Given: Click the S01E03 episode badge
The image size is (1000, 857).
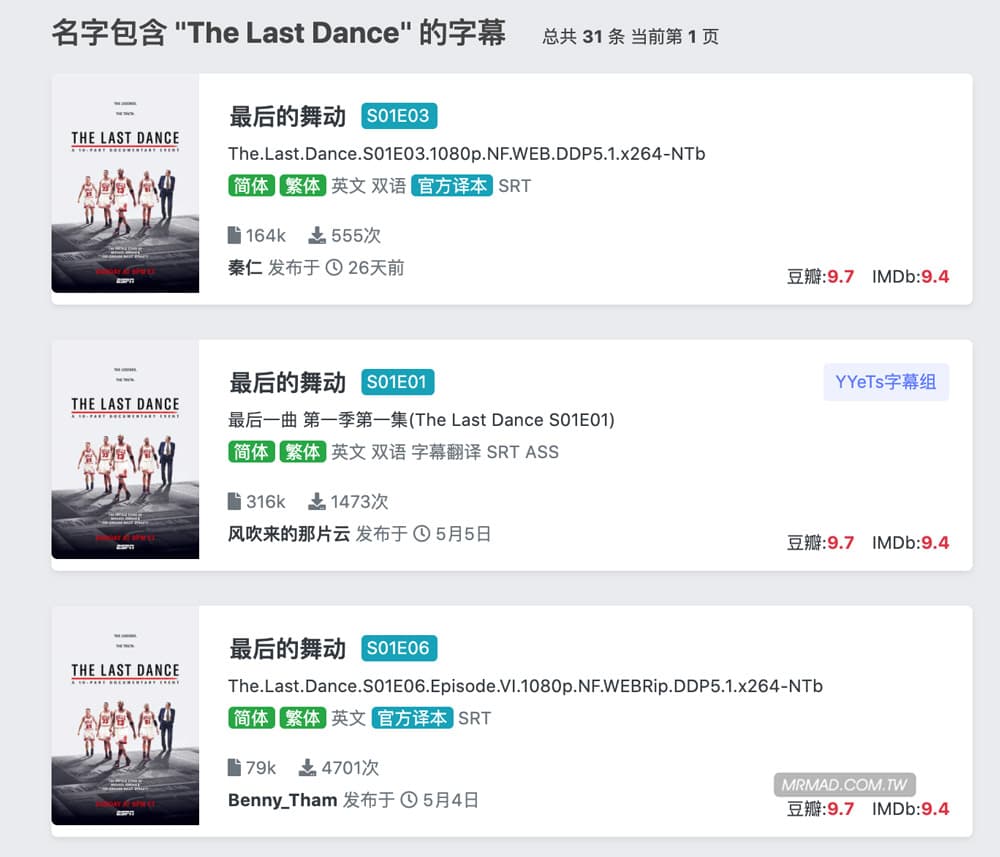Looking at the screenshot, I should [x=398, y=116].
